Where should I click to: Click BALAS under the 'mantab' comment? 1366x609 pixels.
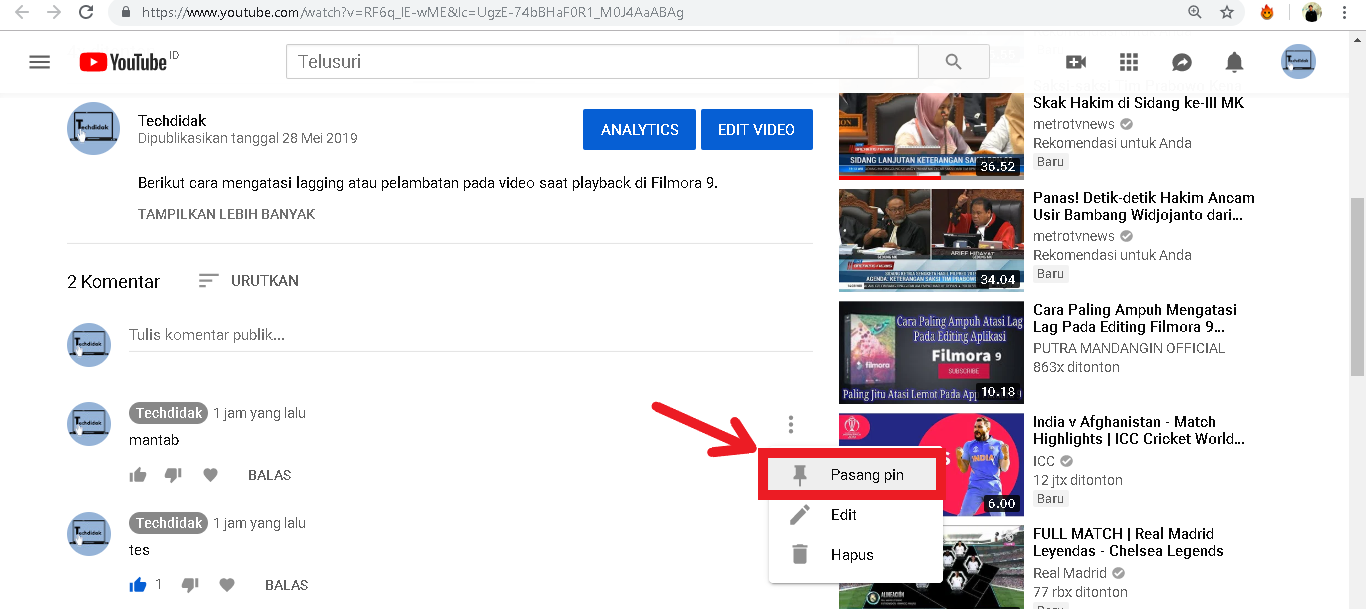pyautogui.click(x=269, y=475)
